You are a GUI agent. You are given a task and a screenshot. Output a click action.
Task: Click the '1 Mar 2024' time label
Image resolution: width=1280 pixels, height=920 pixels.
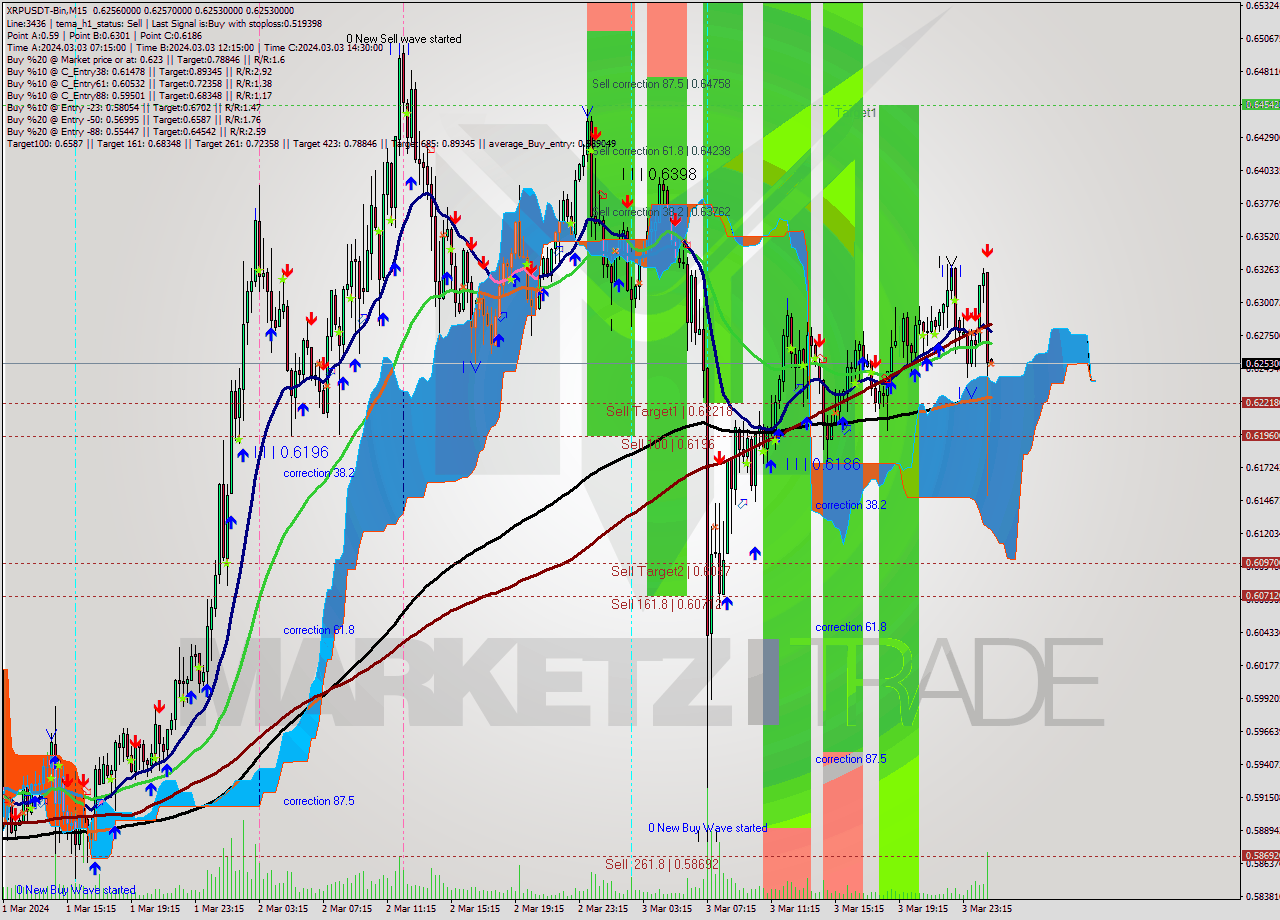pos(26,909)
